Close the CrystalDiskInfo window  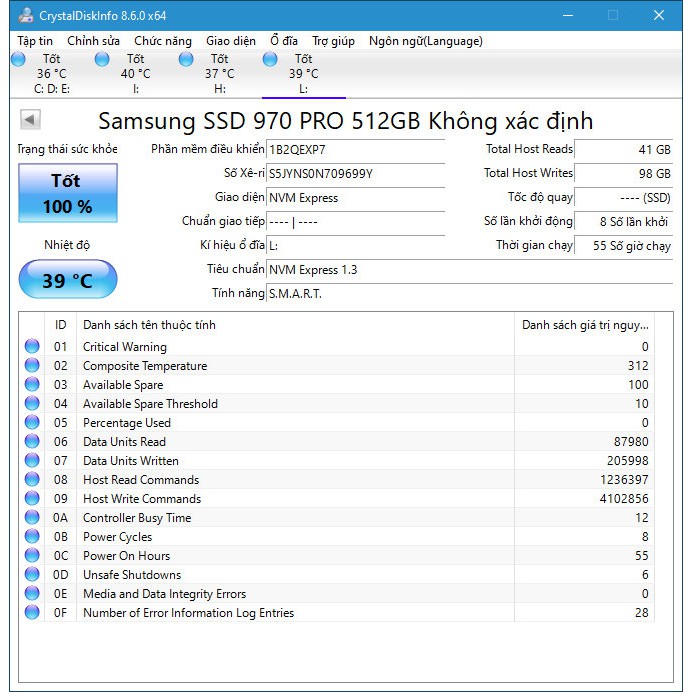659,15
